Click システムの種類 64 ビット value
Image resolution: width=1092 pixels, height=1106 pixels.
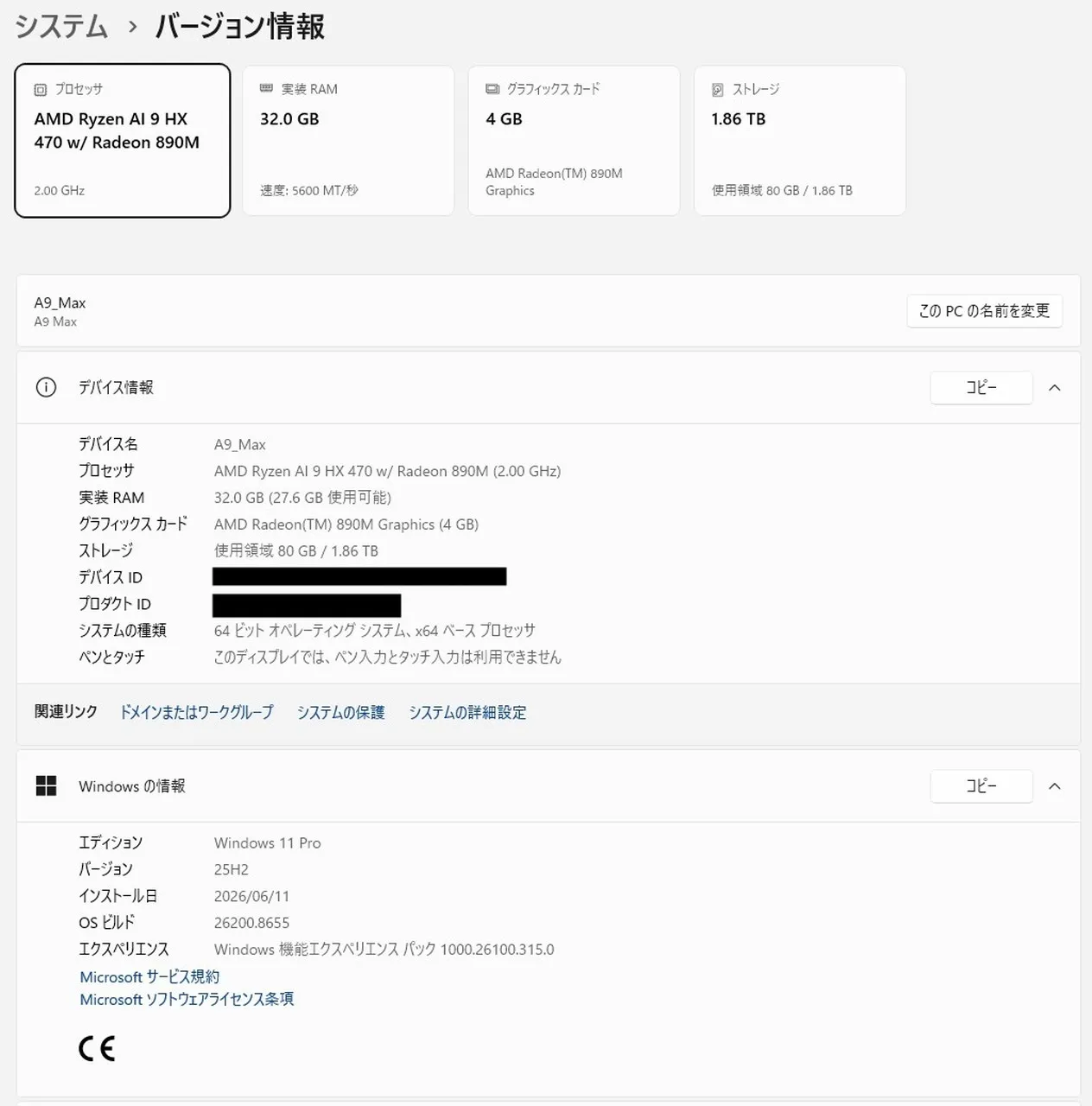coord(374,631)
